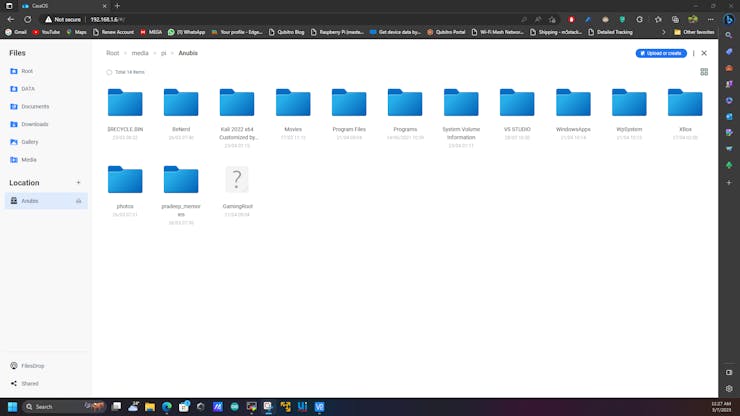Open the three-dot more options menu
Screen dimensions: 740x416
693,53
